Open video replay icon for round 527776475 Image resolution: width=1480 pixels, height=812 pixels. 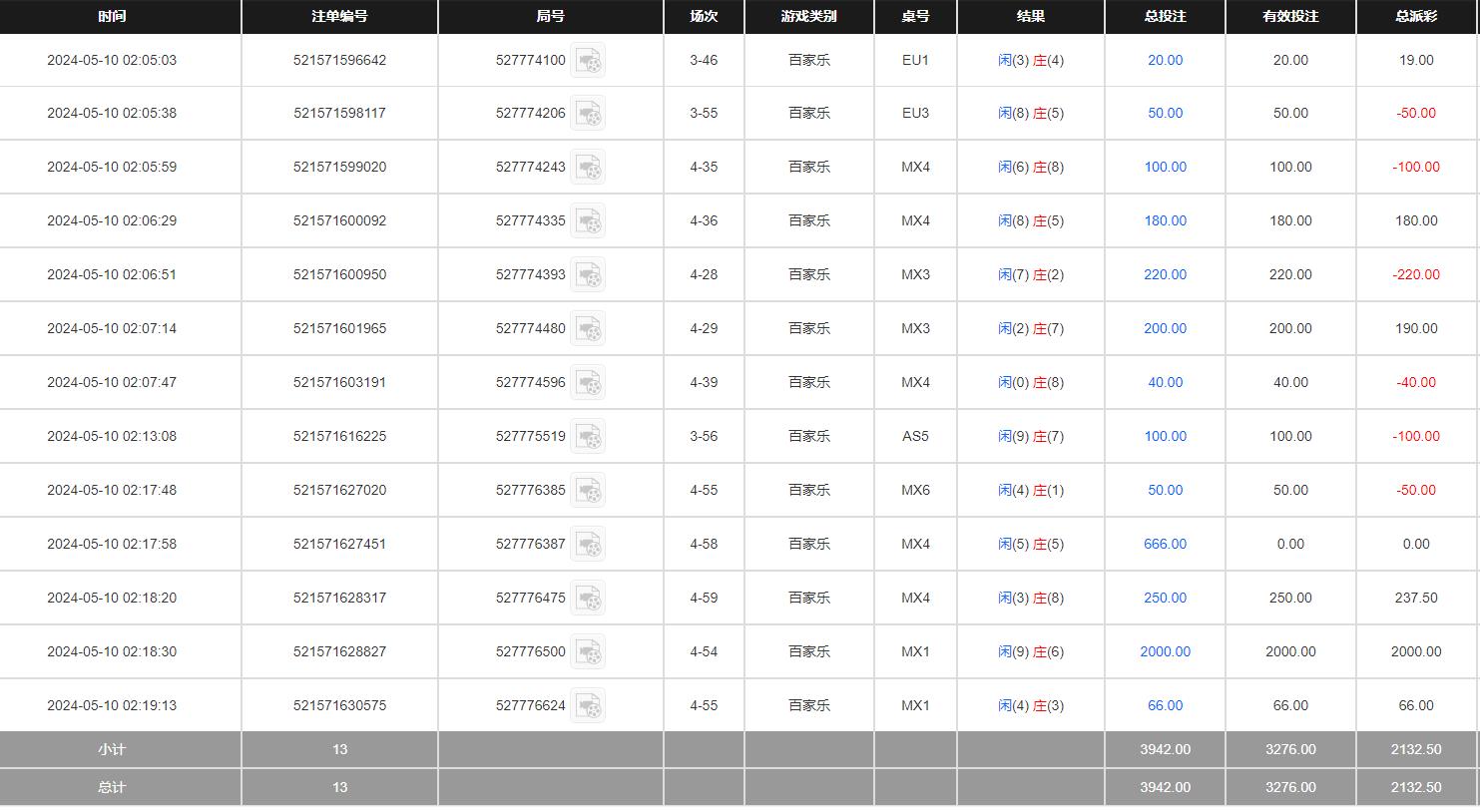(x=588, y=598)
